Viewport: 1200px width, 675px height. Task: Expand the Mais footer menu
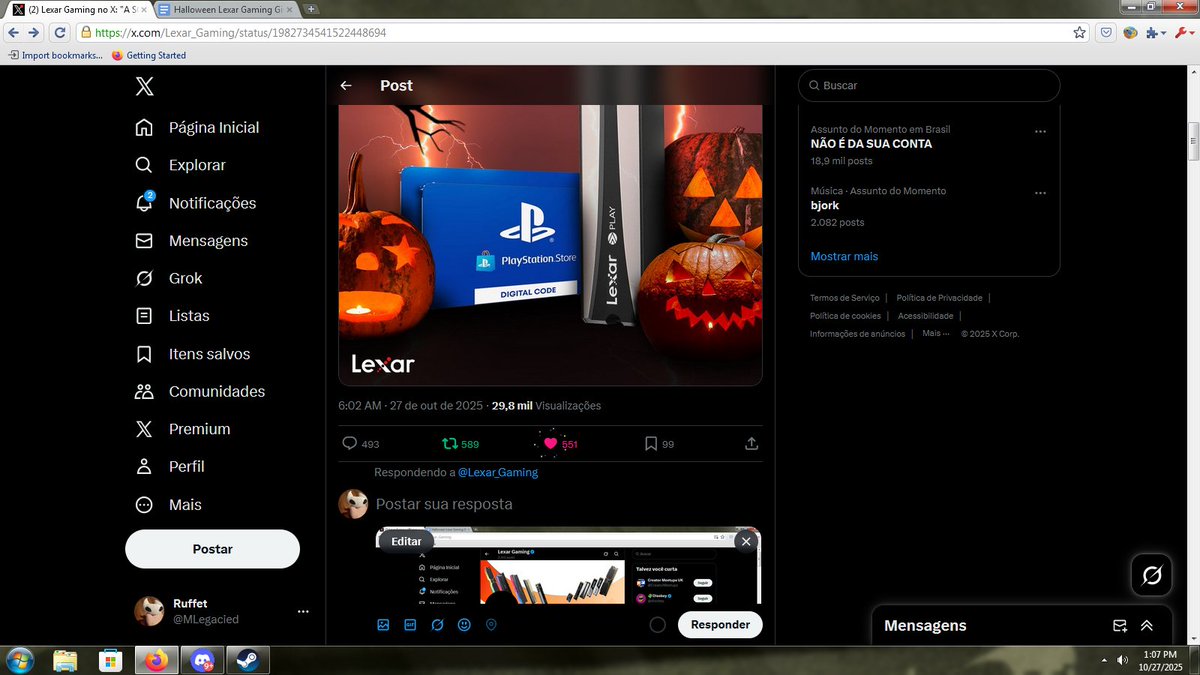click(936, 334)
